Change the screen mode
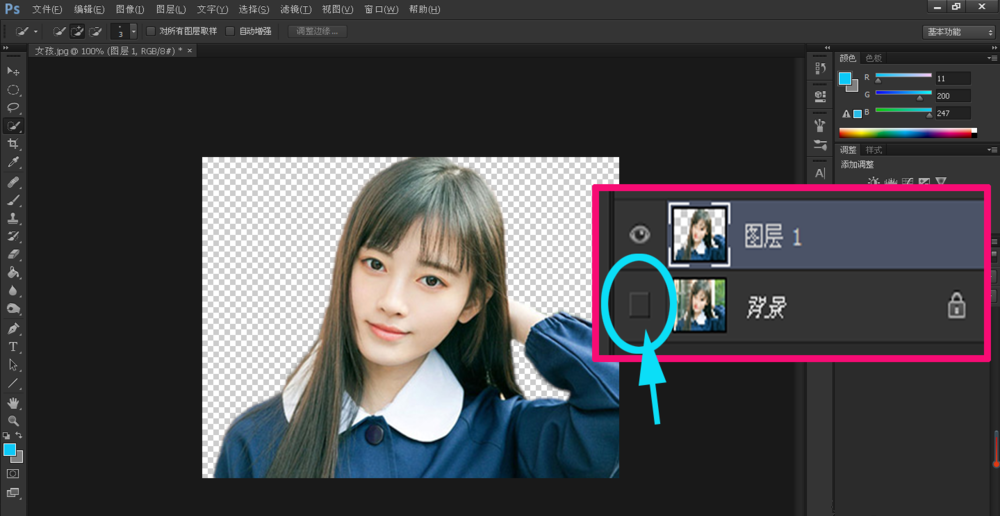Viewport: 1000px width, 516px height. 13,492
